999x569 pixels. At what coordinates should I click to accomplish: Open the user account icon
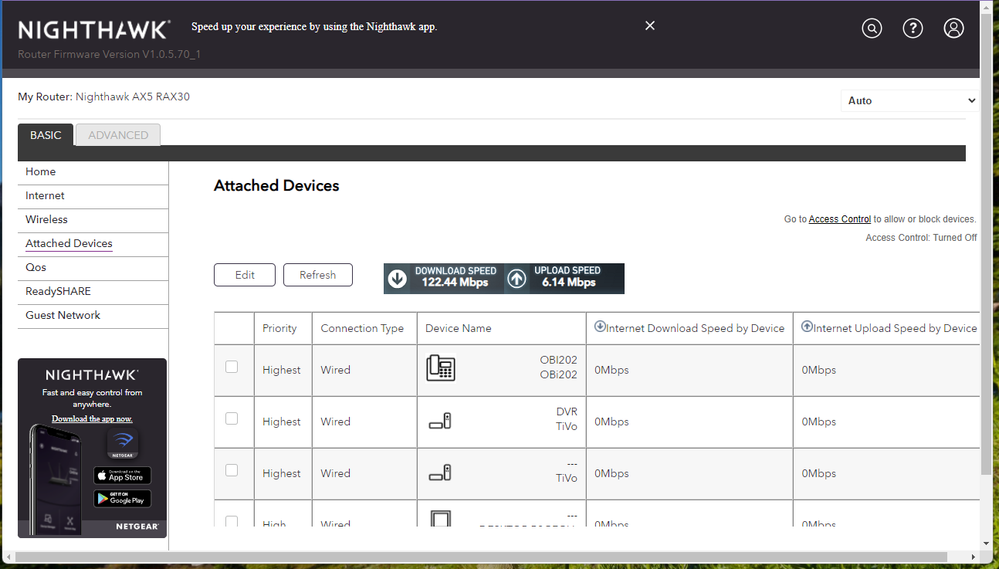coord(953,28)
